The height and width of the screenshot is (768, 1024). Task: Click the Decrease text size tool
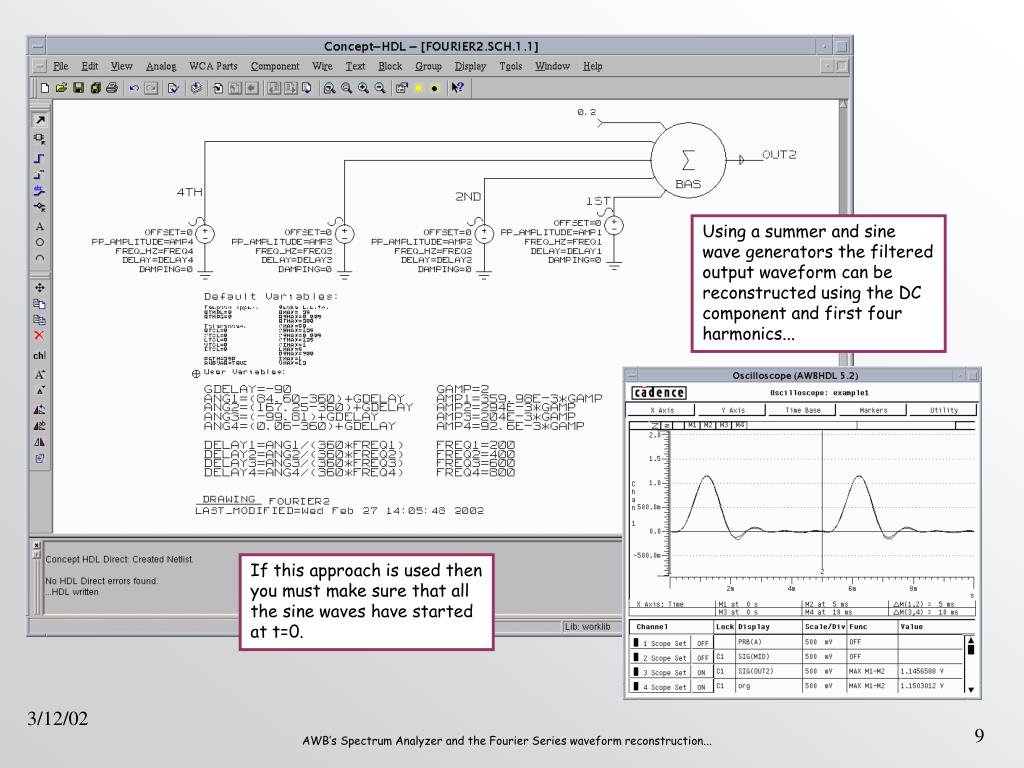40,391
